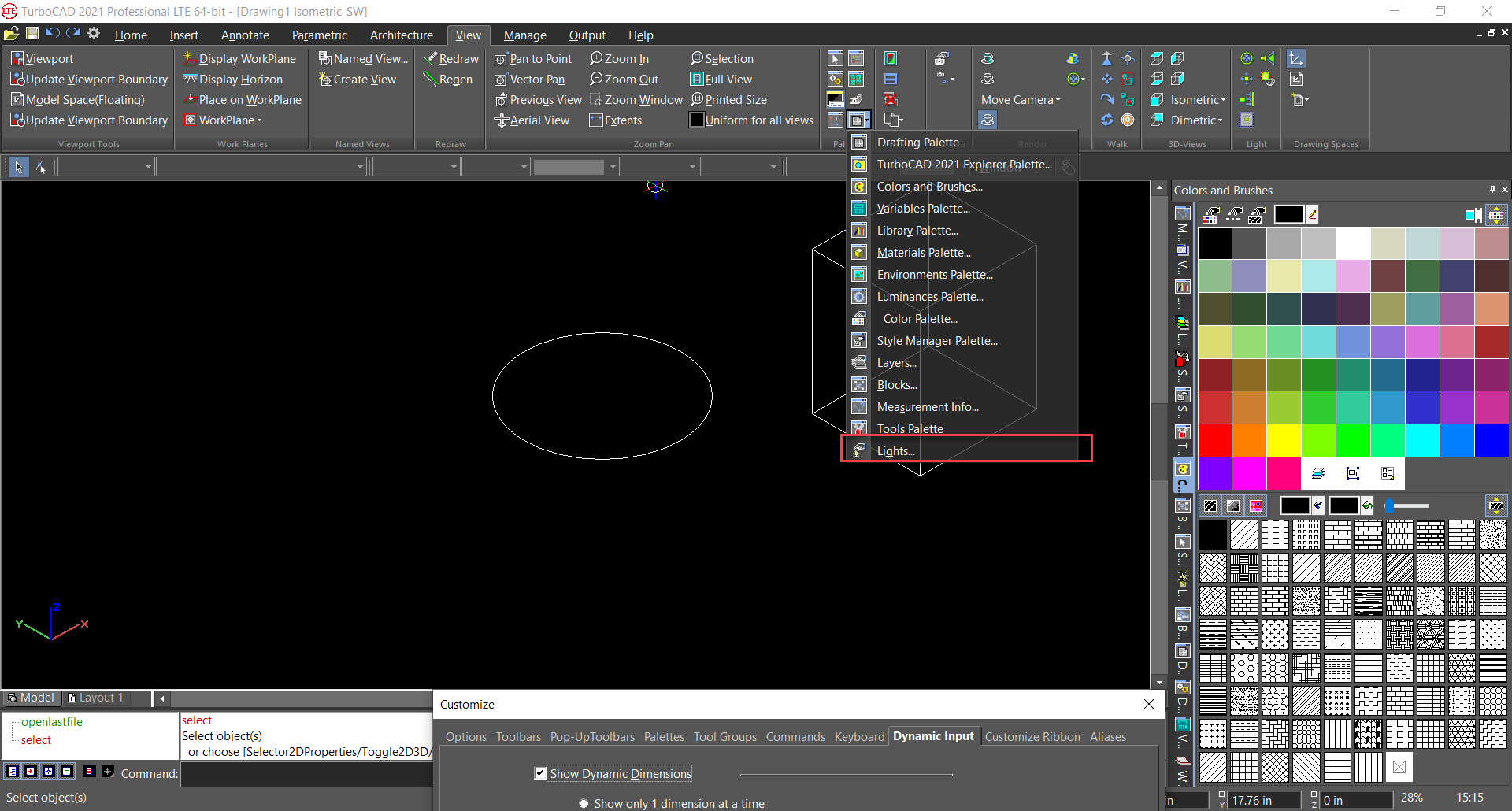Expand the Dimetric views dropdown
The image size is (1512, 811).
point(1220,120)
